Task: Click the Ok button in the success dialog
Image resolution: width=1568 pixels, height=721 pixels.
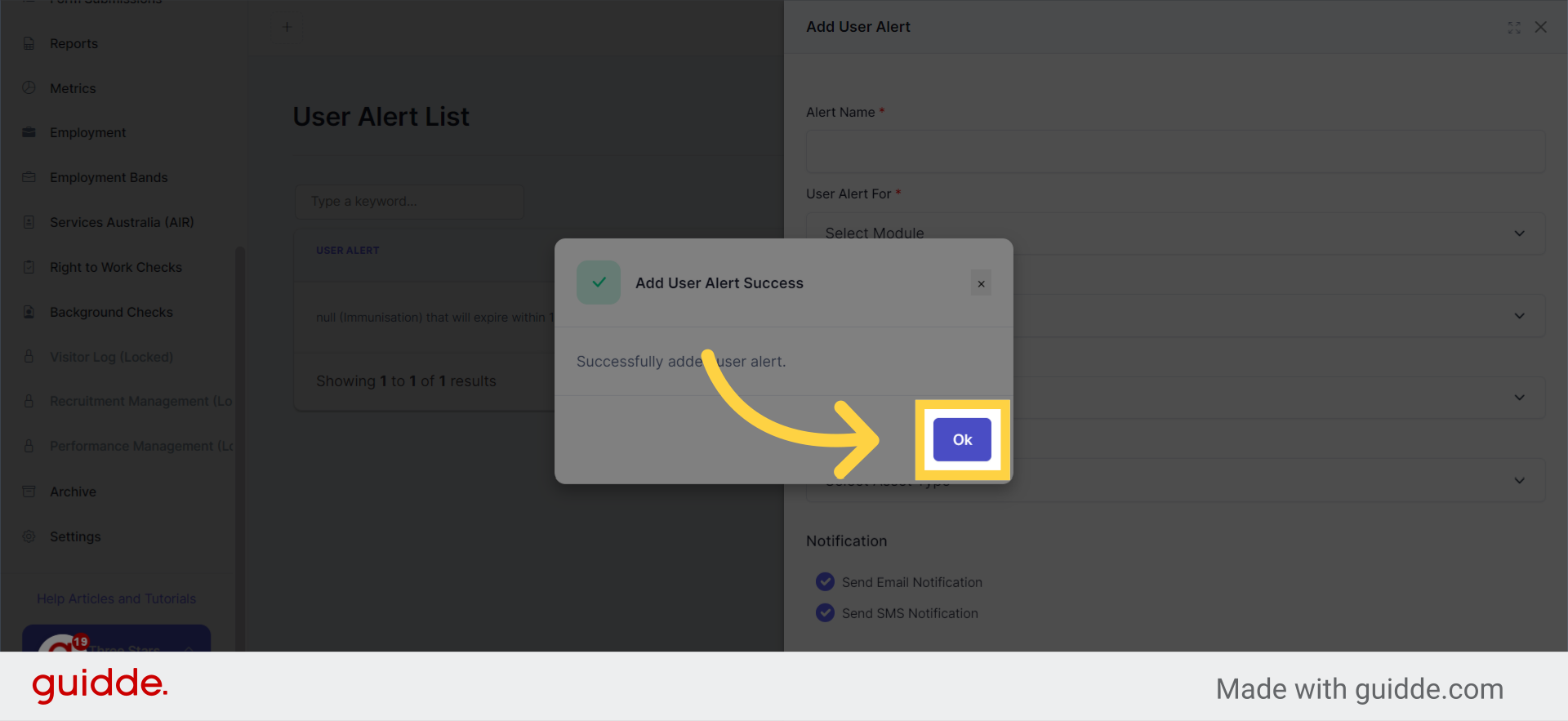Action: tap(962, 439)
